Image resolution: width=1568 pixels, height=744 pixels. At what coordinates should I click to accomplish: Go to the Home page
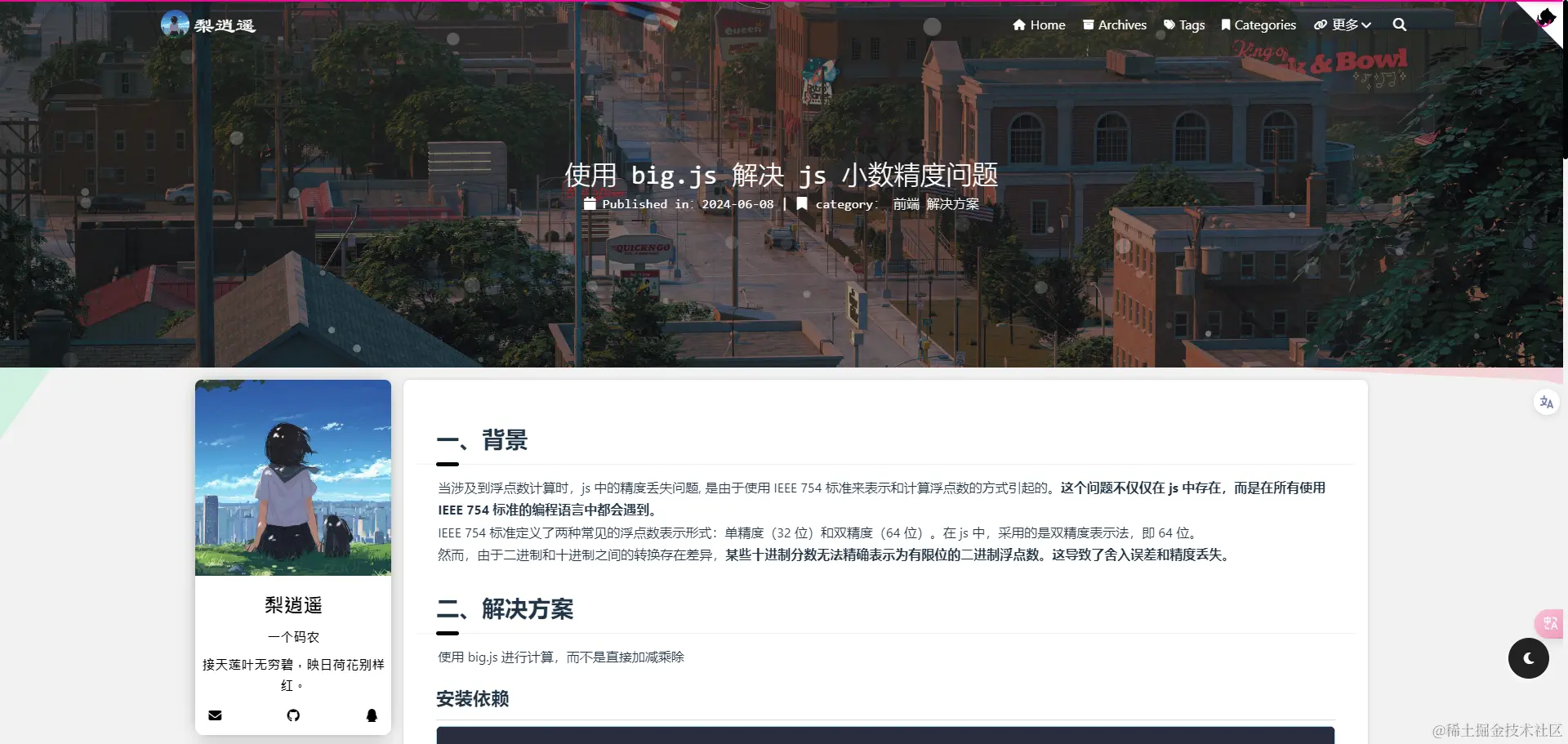pyautogui.click(x=1039, y=25)
